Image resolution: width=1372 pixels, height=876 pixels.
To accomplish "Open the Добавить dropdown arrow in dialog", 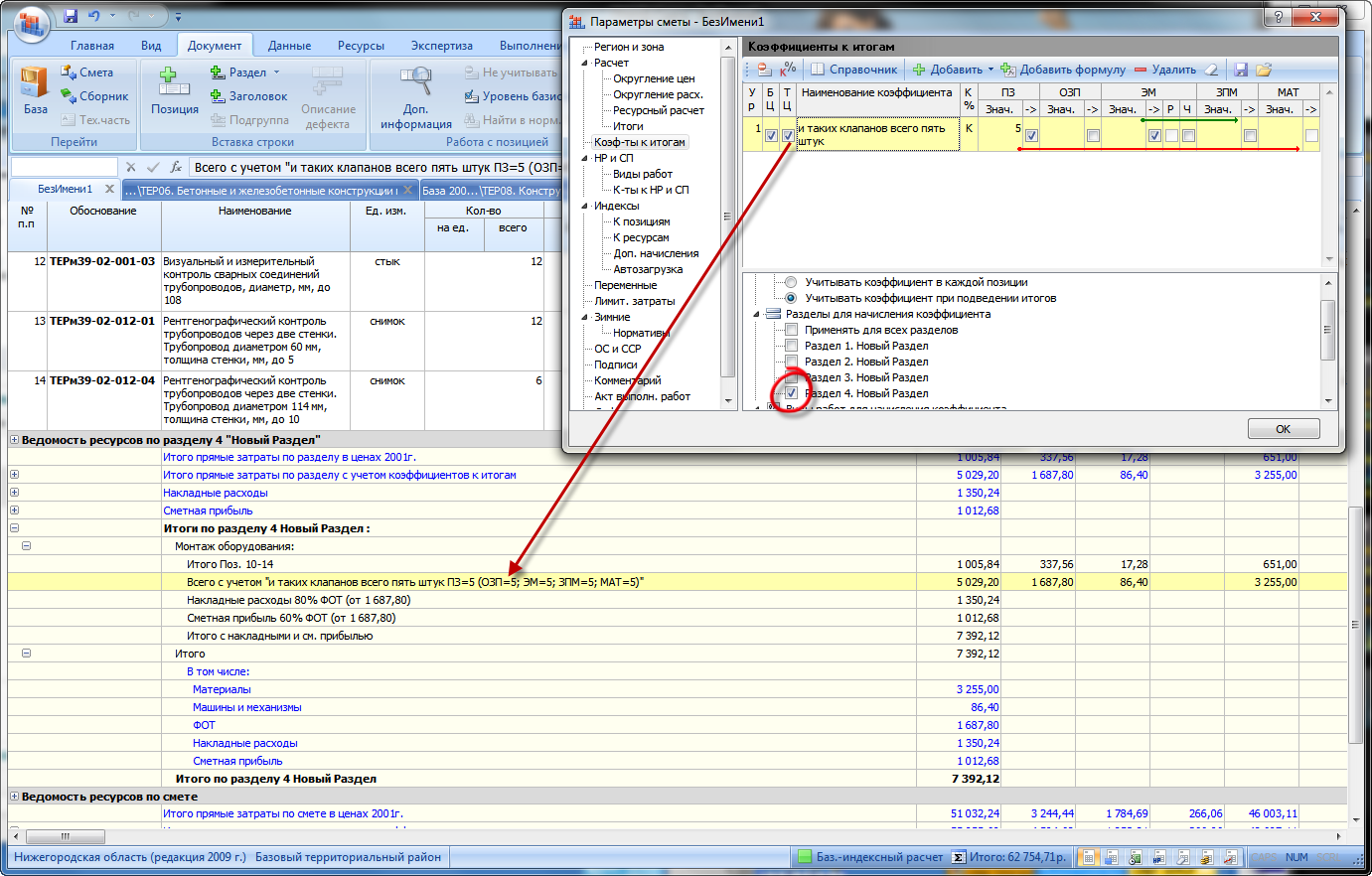I will coord(991,70).
